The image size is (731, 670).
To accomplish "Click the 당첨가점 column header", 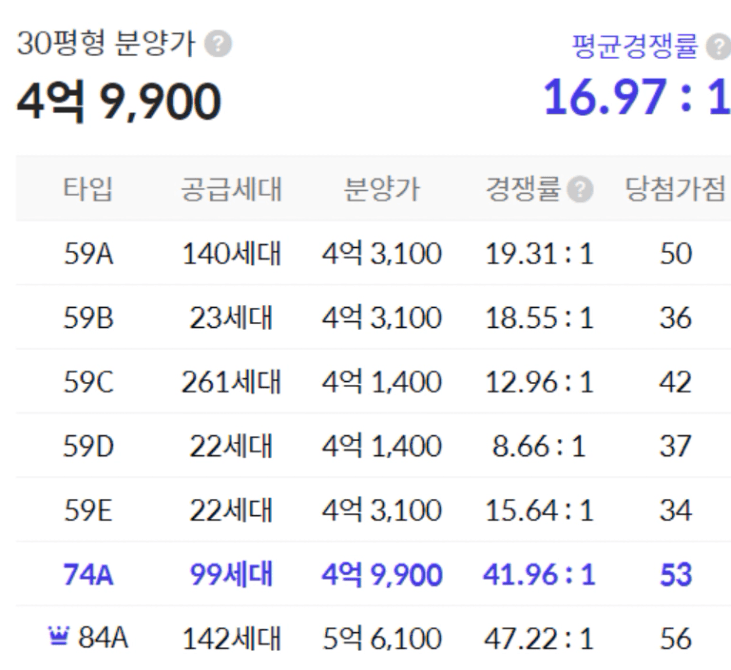I will tap(675, 189).
